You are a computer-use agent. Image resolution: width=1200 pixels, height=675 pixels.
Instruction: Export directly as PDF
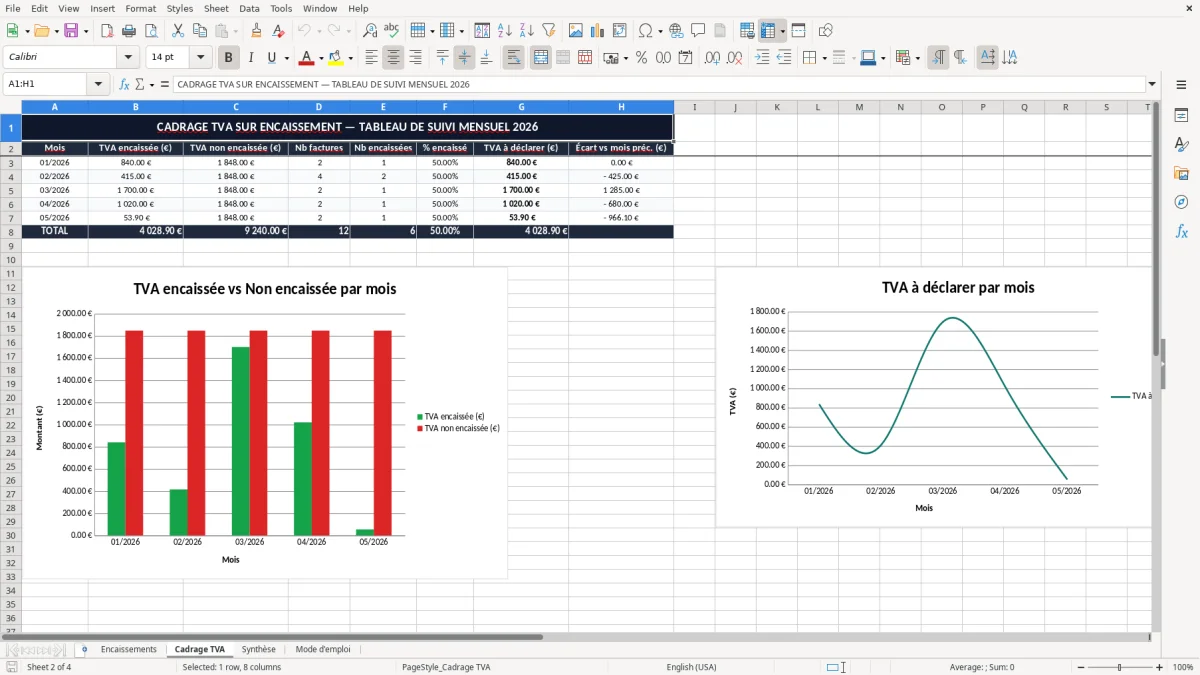106,31
